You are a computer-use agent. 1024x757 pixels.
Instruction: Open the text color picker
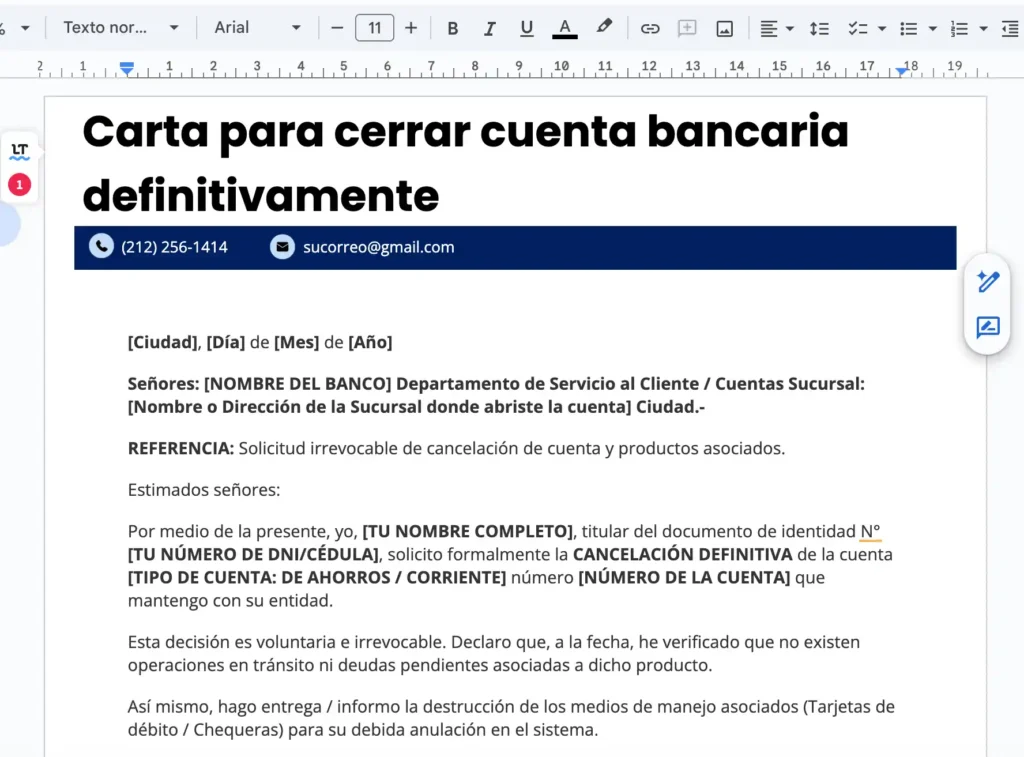tap(564, 27)
